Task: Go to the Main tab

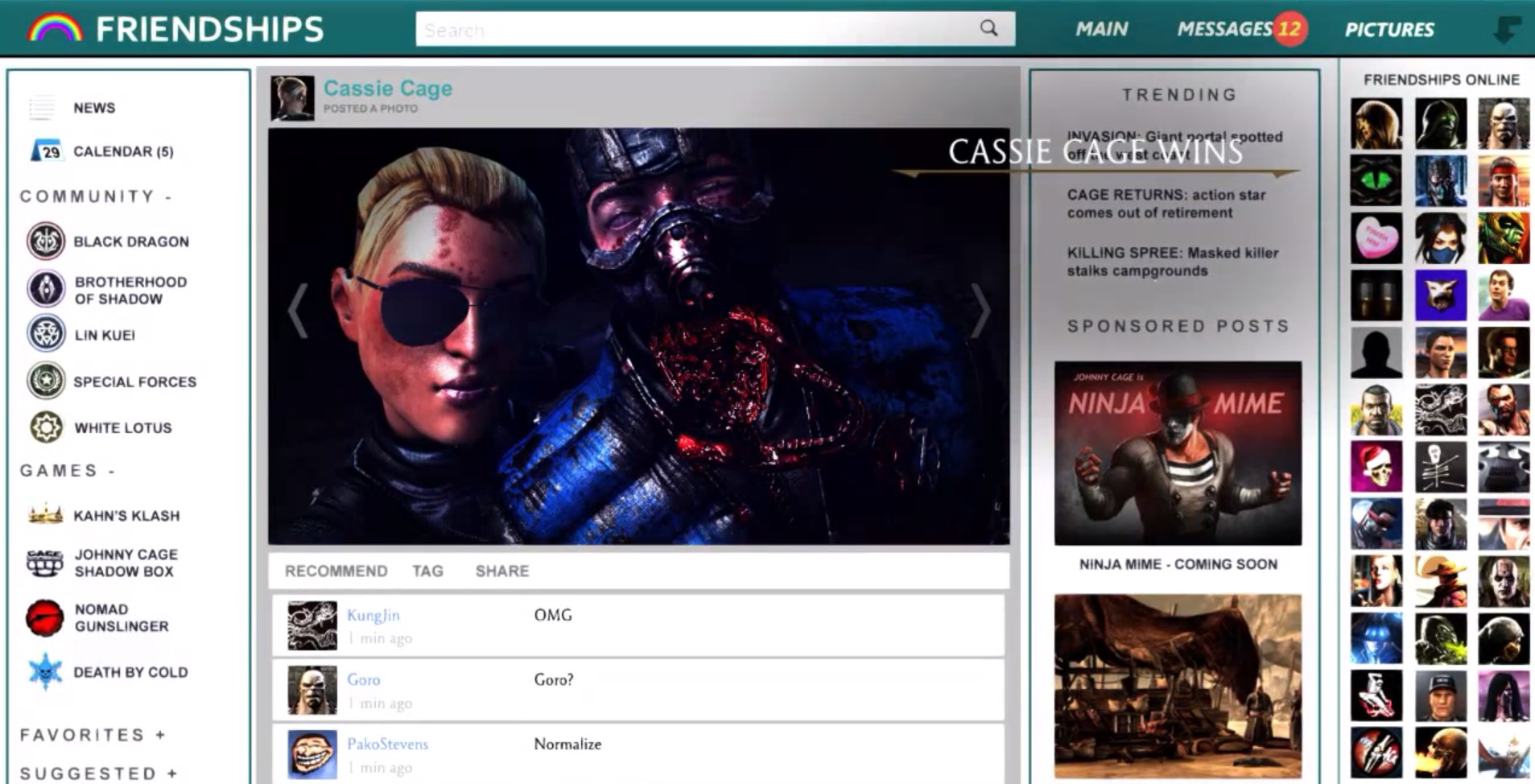Action: pyautogui.click(x=1101, y=29)
